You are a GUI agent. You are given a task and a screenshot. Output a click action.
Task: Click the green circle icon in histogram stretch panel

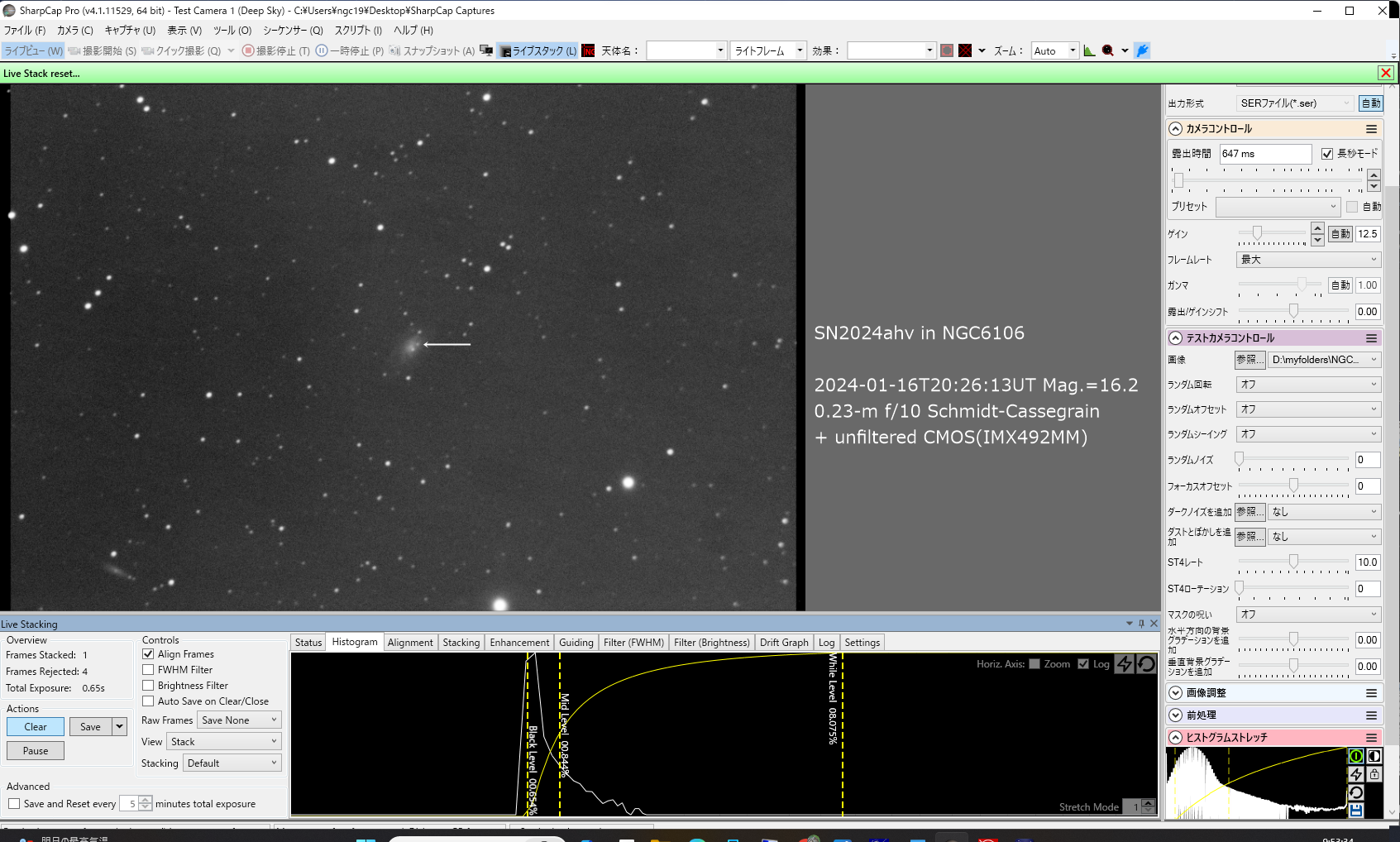pyautogui.click(x=1356, y=756)
